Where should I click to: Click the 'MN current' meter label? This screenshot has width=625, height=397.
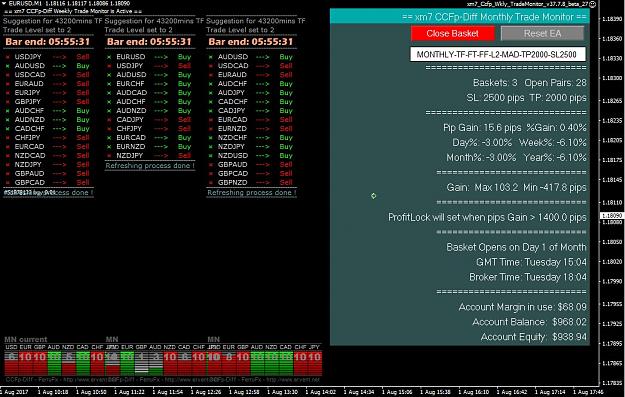(26, 340)
